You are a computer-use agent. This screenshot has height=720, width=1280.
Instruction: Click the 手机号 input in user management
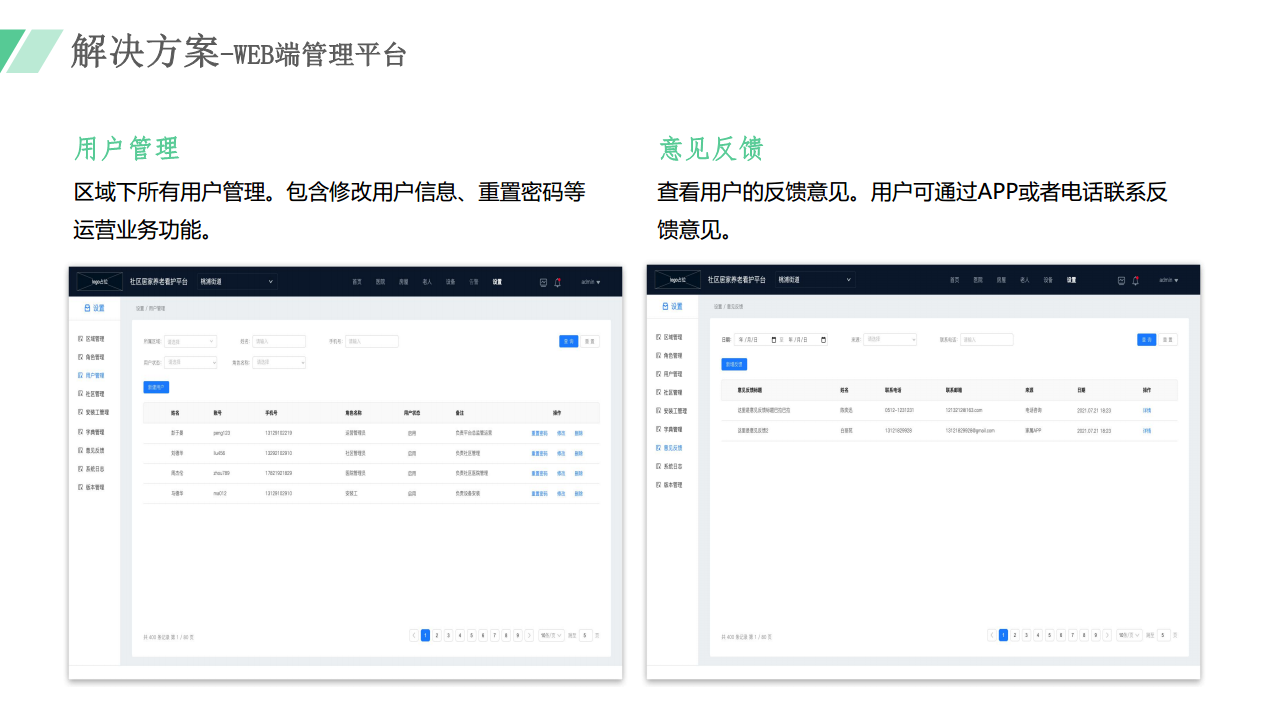coord(372,341)
